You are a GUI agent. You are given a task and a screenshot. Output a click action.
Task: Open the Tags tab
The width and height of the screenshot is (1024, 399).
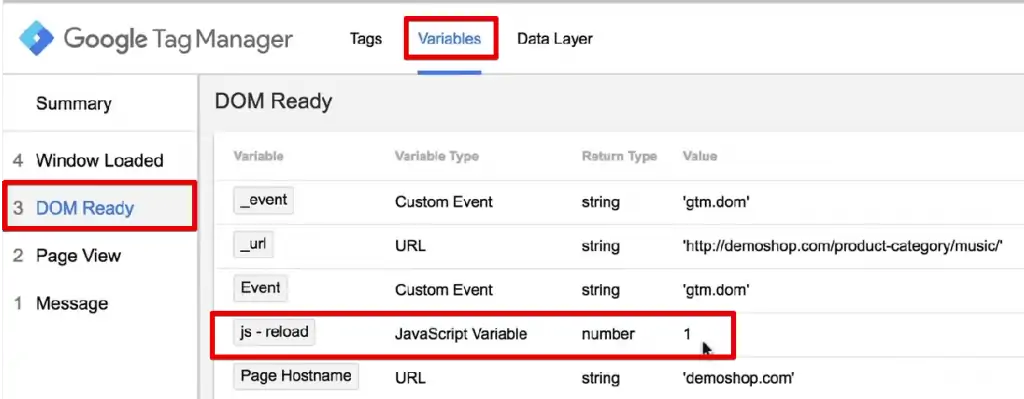[366, 39]
